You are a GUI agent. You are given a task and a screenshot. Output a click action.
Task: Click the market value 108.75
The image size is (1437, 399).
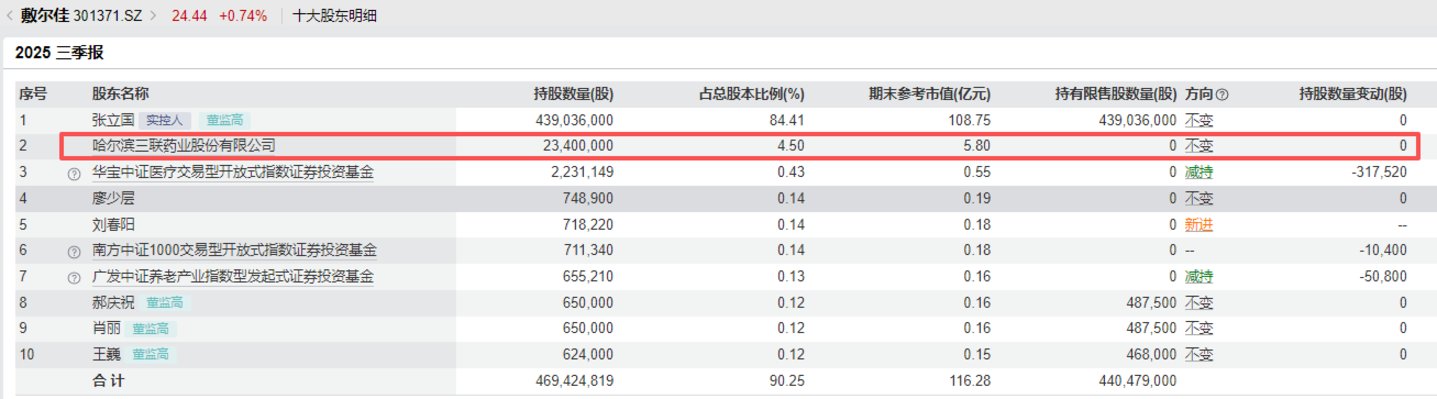[x=971, y=120]
